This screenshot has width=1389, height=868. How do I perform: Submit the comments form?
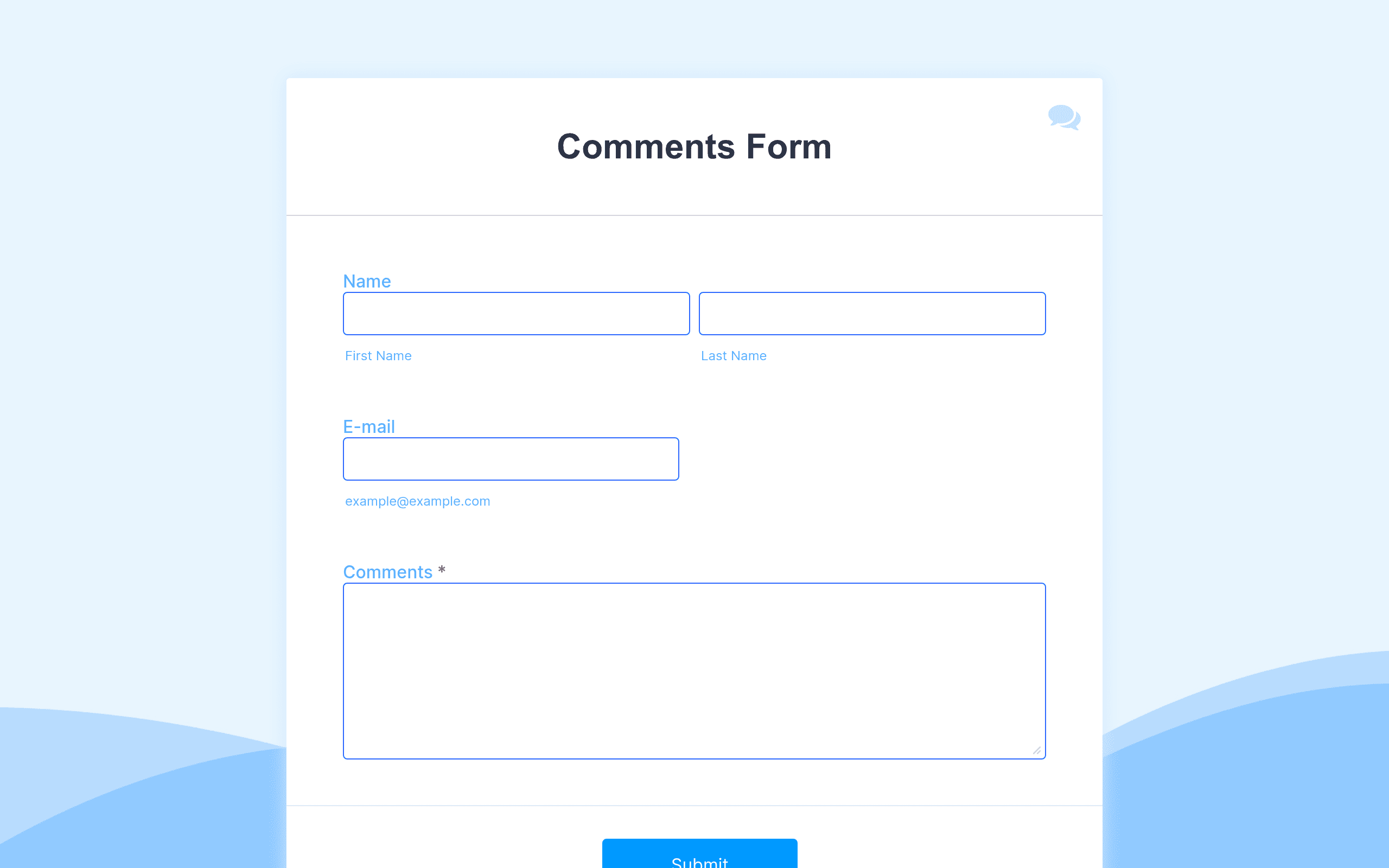coord(700,854)
